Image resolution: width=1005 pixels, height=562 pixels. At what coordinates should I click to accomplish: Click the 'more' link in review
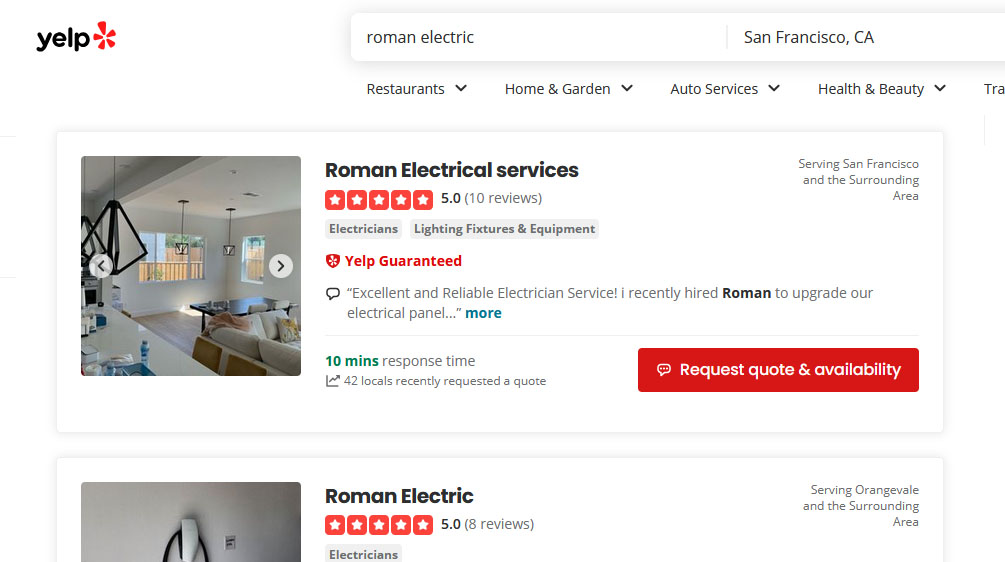coord(483,313)
